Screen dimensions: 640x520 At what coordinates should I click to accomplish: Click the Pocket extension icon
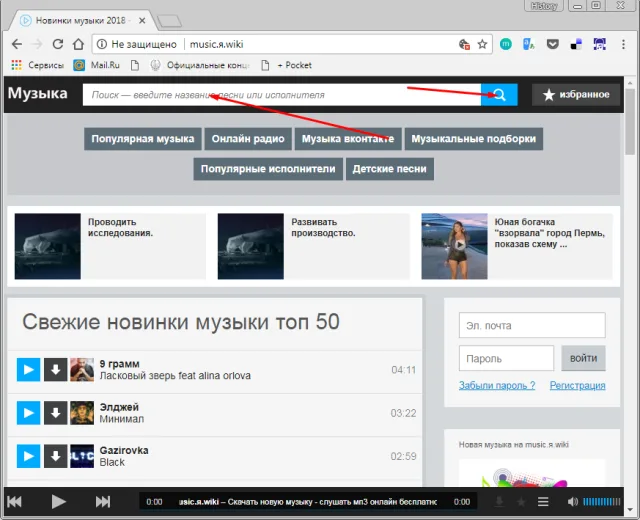pyautogui.click(x=552, y=44)
